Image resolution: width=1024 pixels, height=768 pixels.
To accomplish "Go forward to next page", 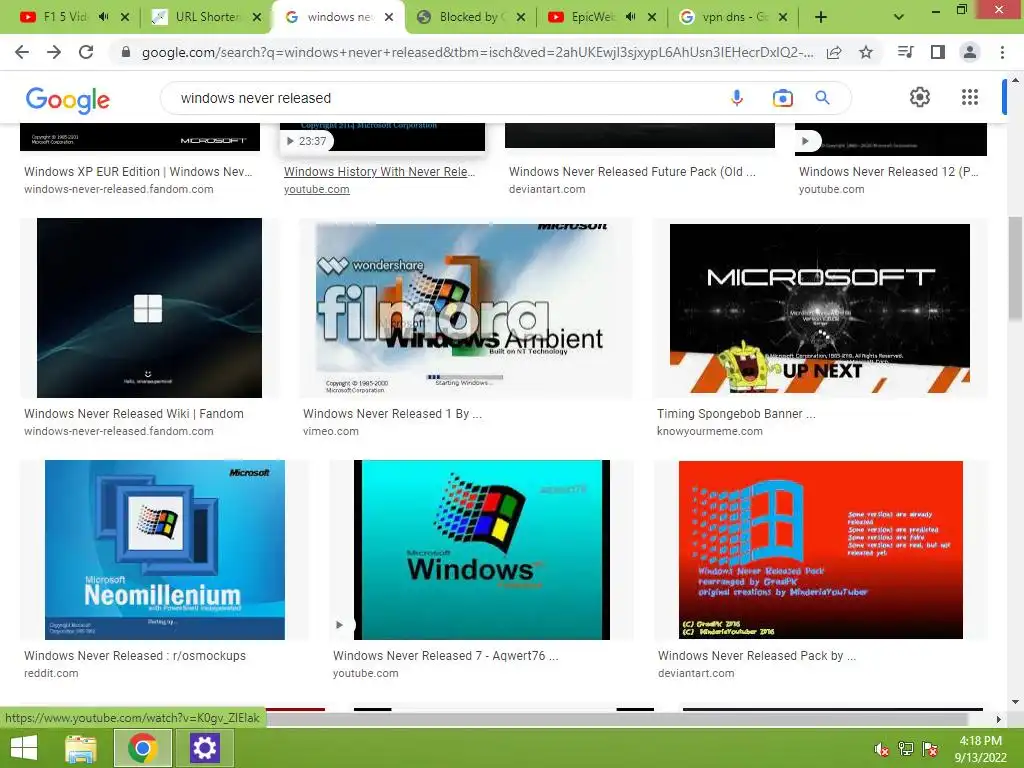I will [54, 52].
